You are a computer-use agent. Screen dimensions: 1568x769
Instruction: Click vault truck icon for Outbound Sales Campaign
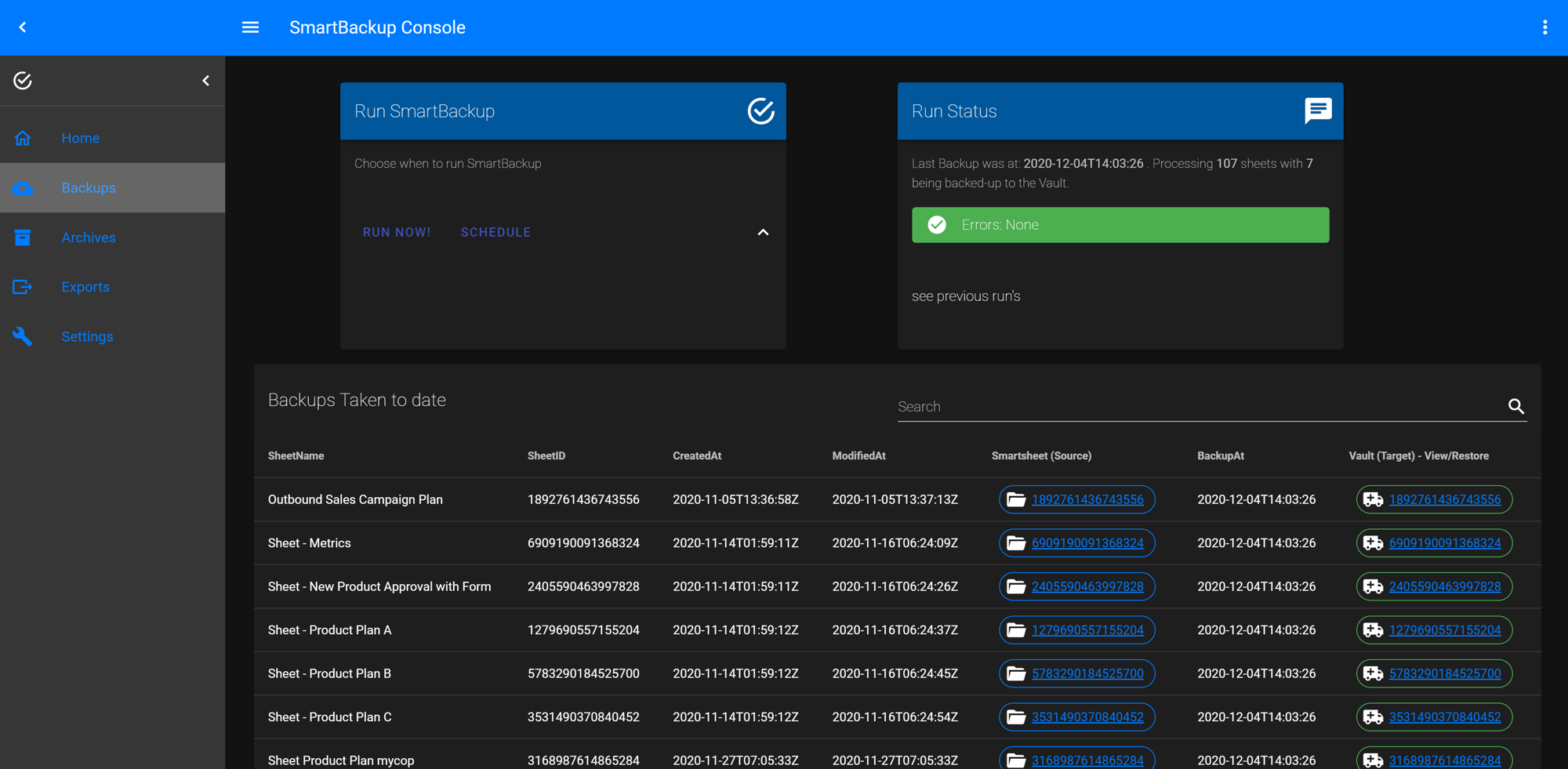point(1373,499)
